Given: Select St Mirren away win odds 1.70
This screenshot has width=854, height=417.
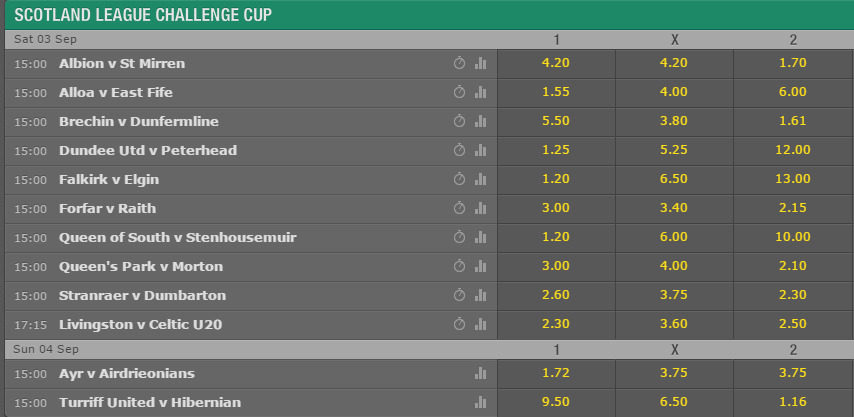Looking at the screenshot, I should coord(793,63).
